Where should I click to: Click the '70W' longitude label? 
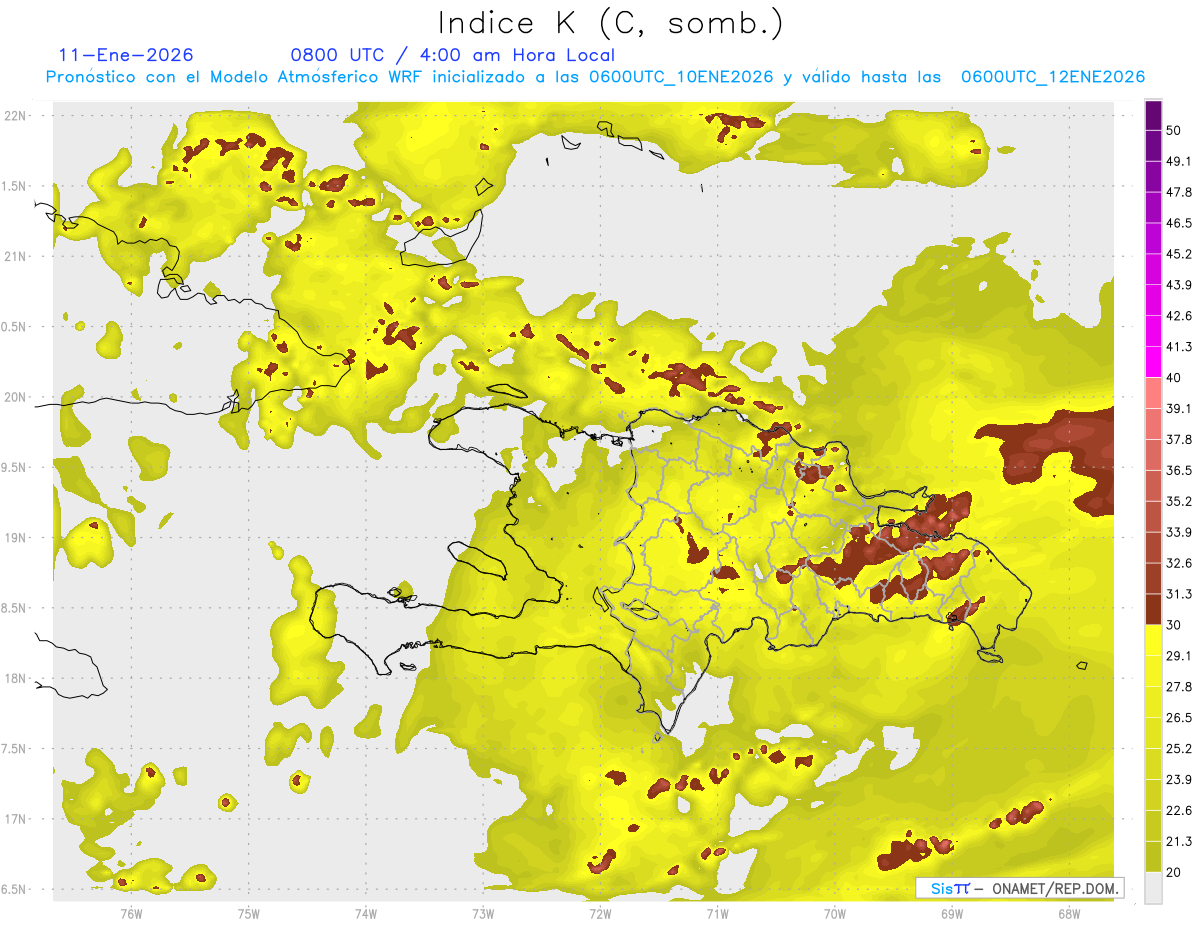coord(834,913)
